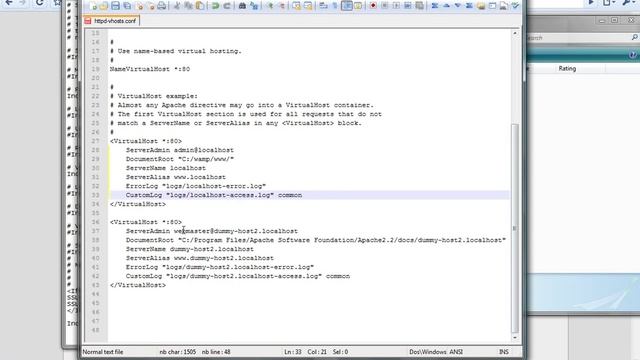Click 'Ln : 33' in the status bar

pyautogui.click(x=293, y=352)
